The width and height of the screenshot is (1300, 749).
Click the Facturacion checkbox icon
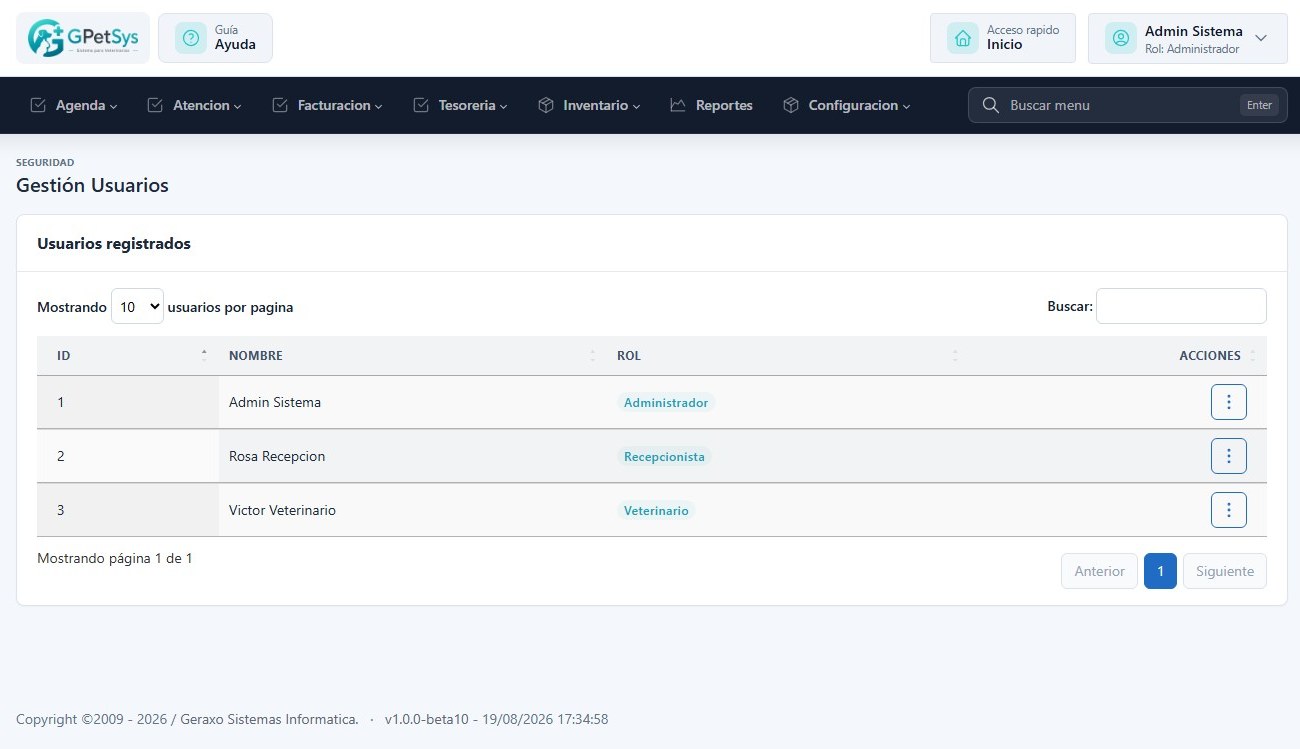pyautogui.click(x=280, y=105)
